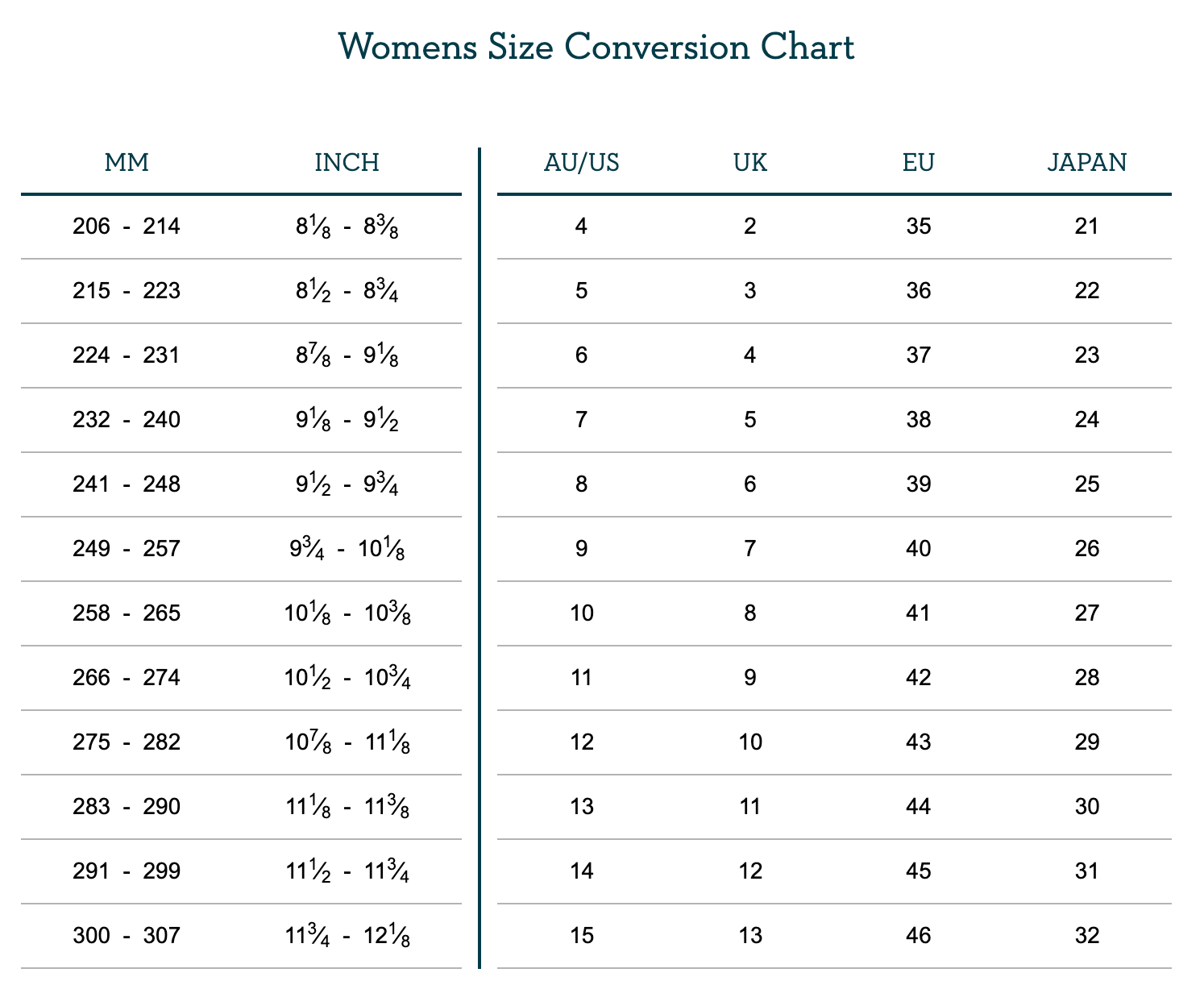Click the EU size 46 cell
1204x1006 pixels.
[918, 936]
